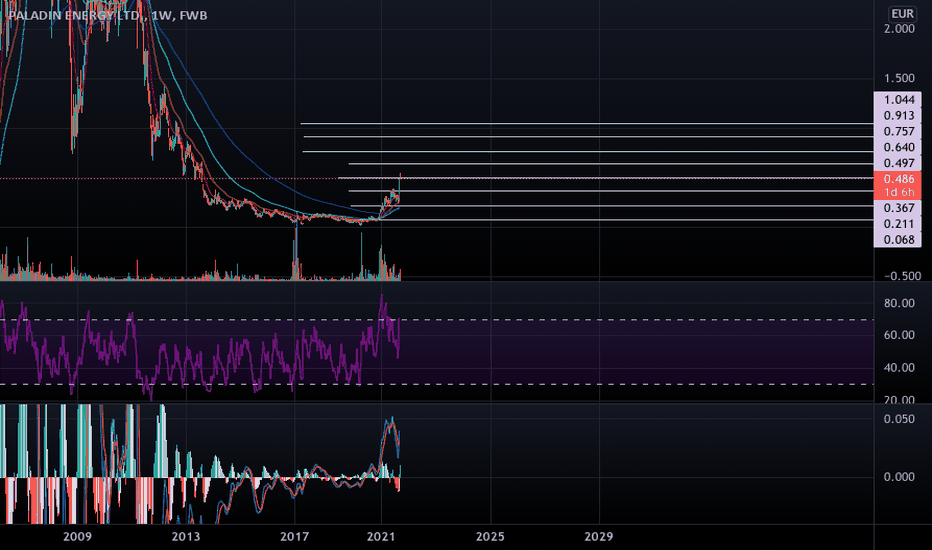Select the 0.367 level price label
Screen dimensions: 932x550
click(898, 208)
